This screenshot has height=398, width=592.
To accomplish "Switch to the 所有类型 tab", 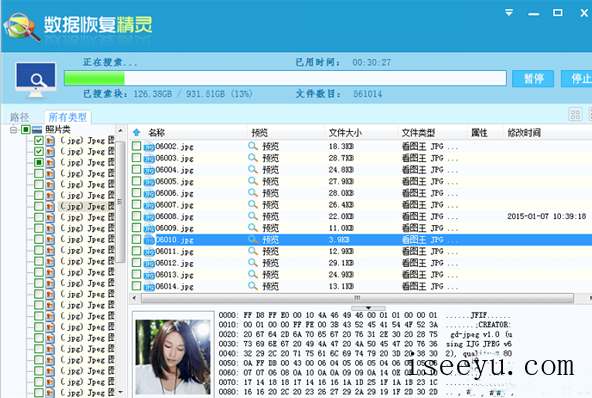I will (68, 117).
